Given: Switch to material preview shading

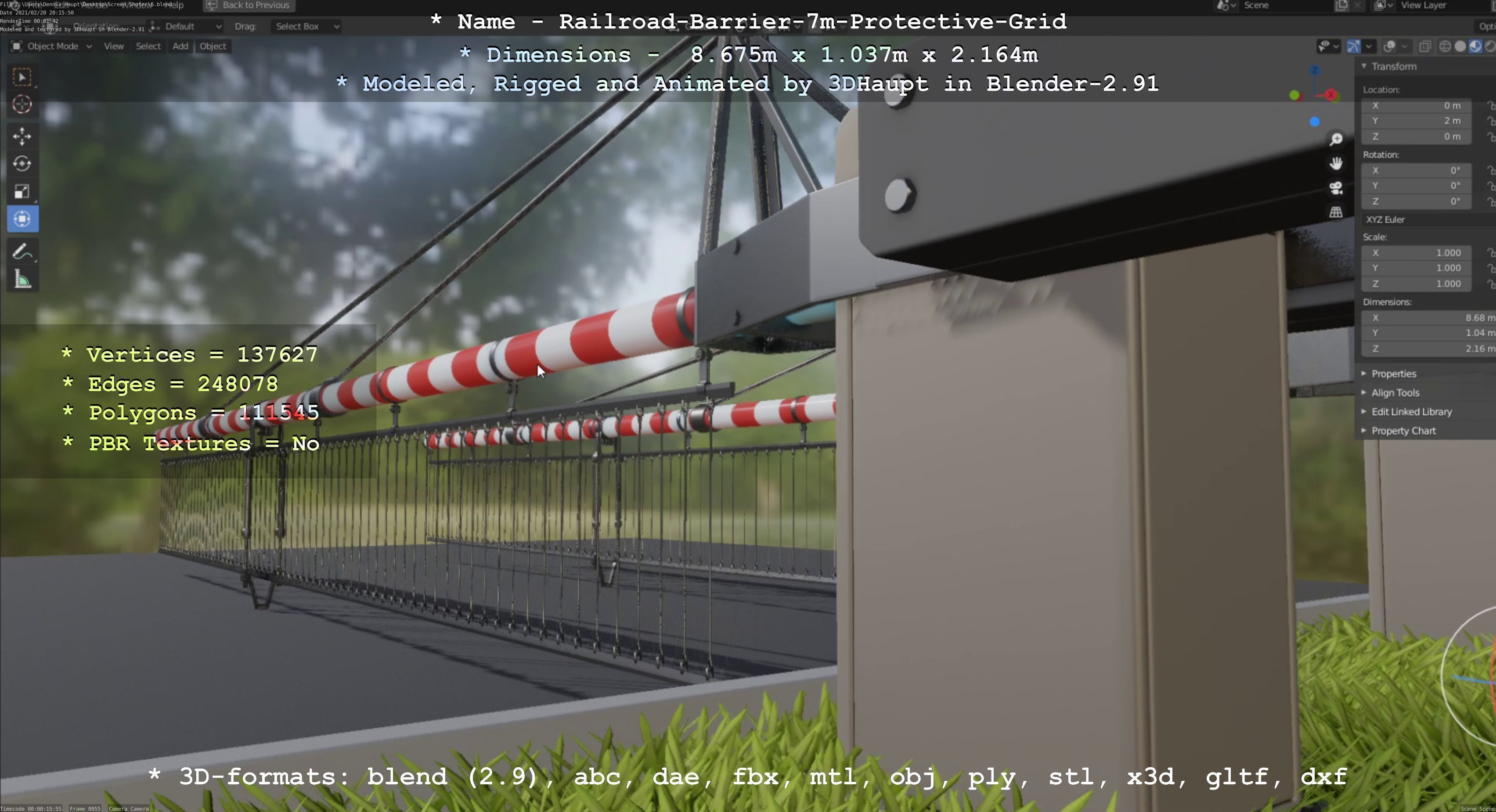Looking at the screenshot, I should pos(1475,47).
